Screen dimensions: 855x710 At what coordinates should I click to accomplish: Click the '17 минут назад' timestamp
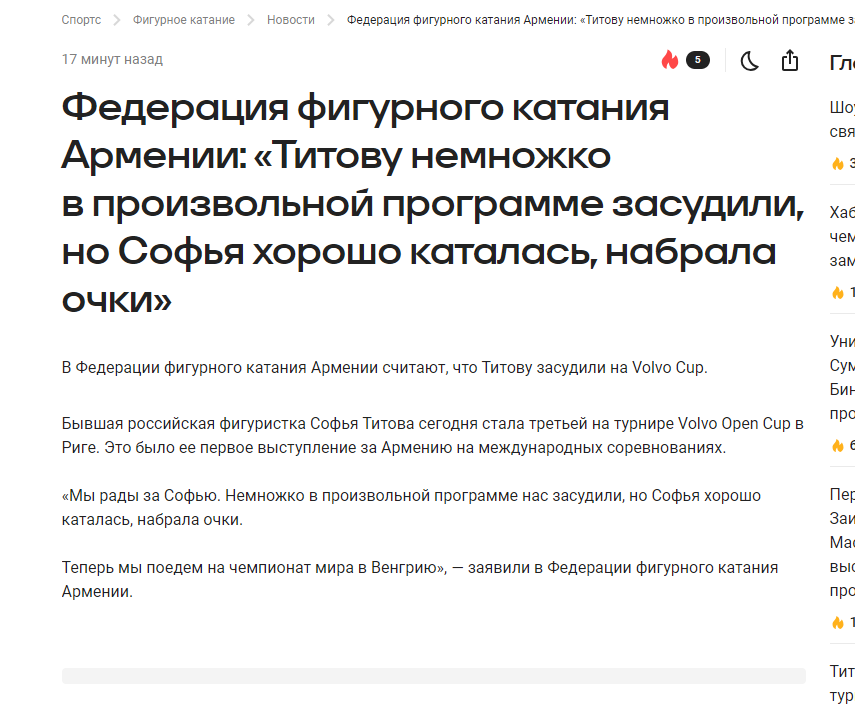[x=112, y=60]
